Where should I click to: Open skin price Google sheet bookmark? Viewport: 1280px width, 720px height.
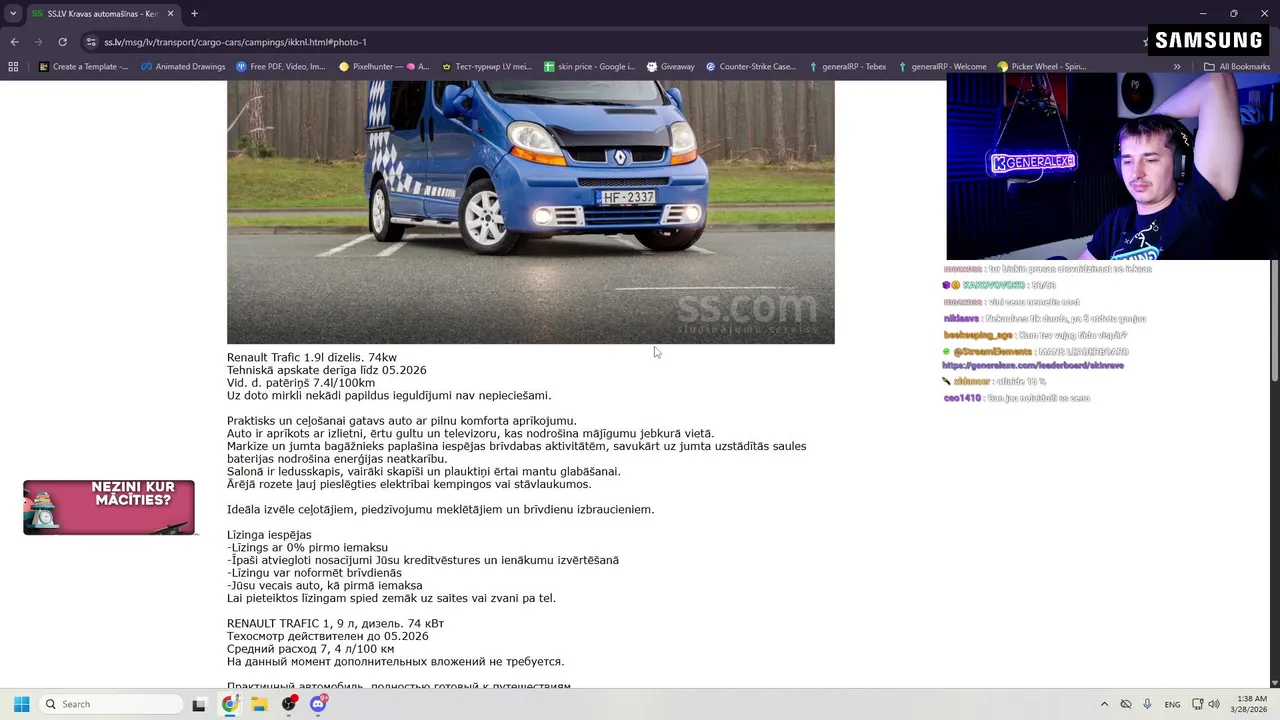coord(590,67)
